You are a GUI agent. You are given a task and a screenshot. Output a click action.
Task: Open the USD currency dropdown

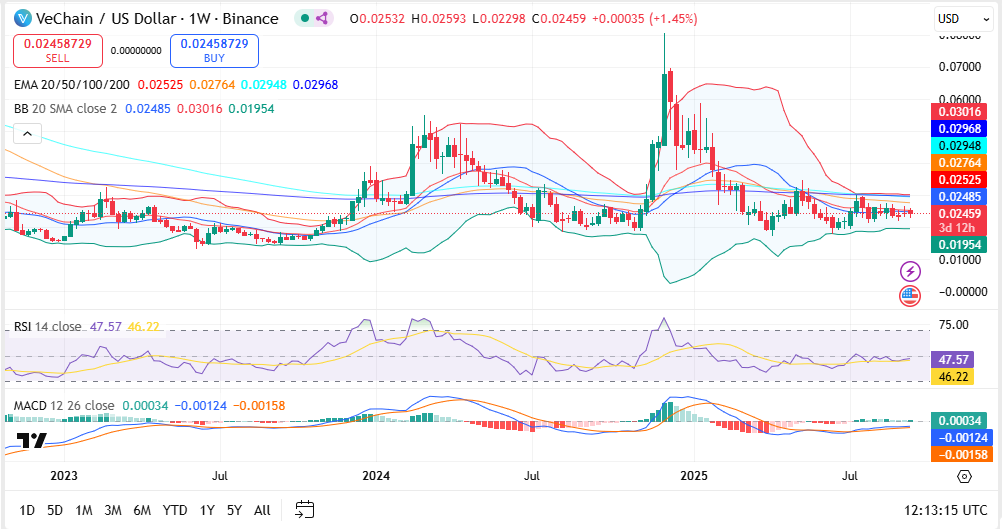coord(963,19)
